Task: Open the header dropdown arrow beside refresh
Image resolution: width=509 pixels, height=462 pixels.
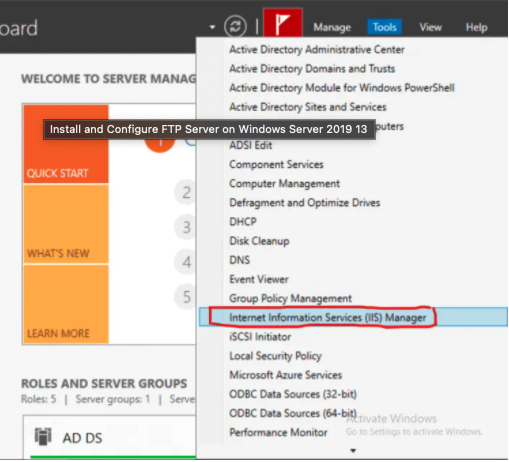Action: (x=212, y=27)
